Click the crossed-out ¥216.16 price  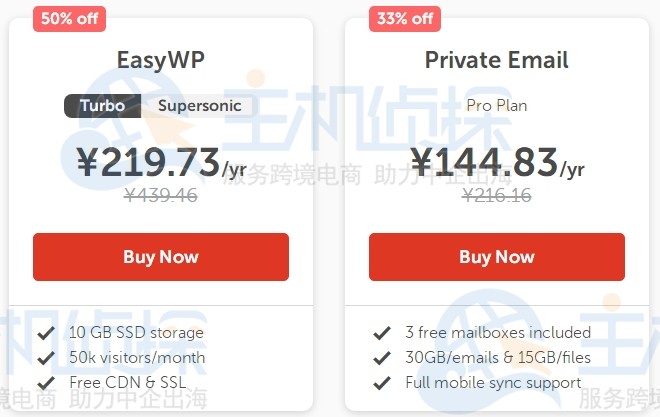[x=497, y=196]
